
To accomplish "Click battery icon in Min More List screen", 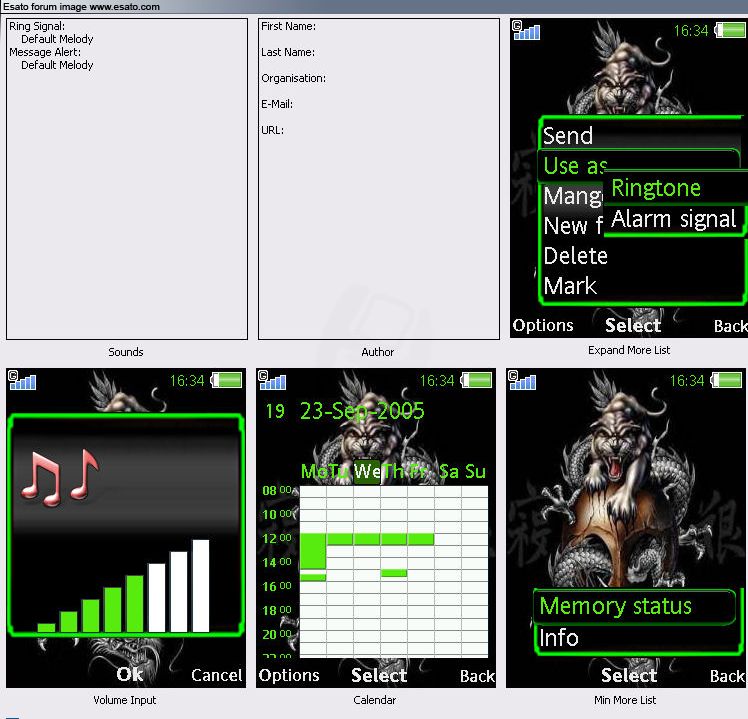I will [727, 380].
